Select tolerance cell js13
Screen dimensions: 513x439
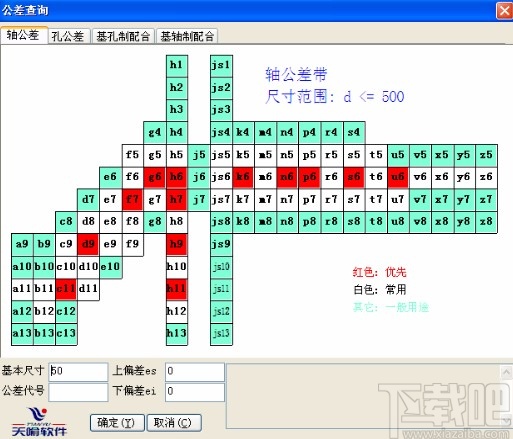pyautogui.click(x=221, y=334)
